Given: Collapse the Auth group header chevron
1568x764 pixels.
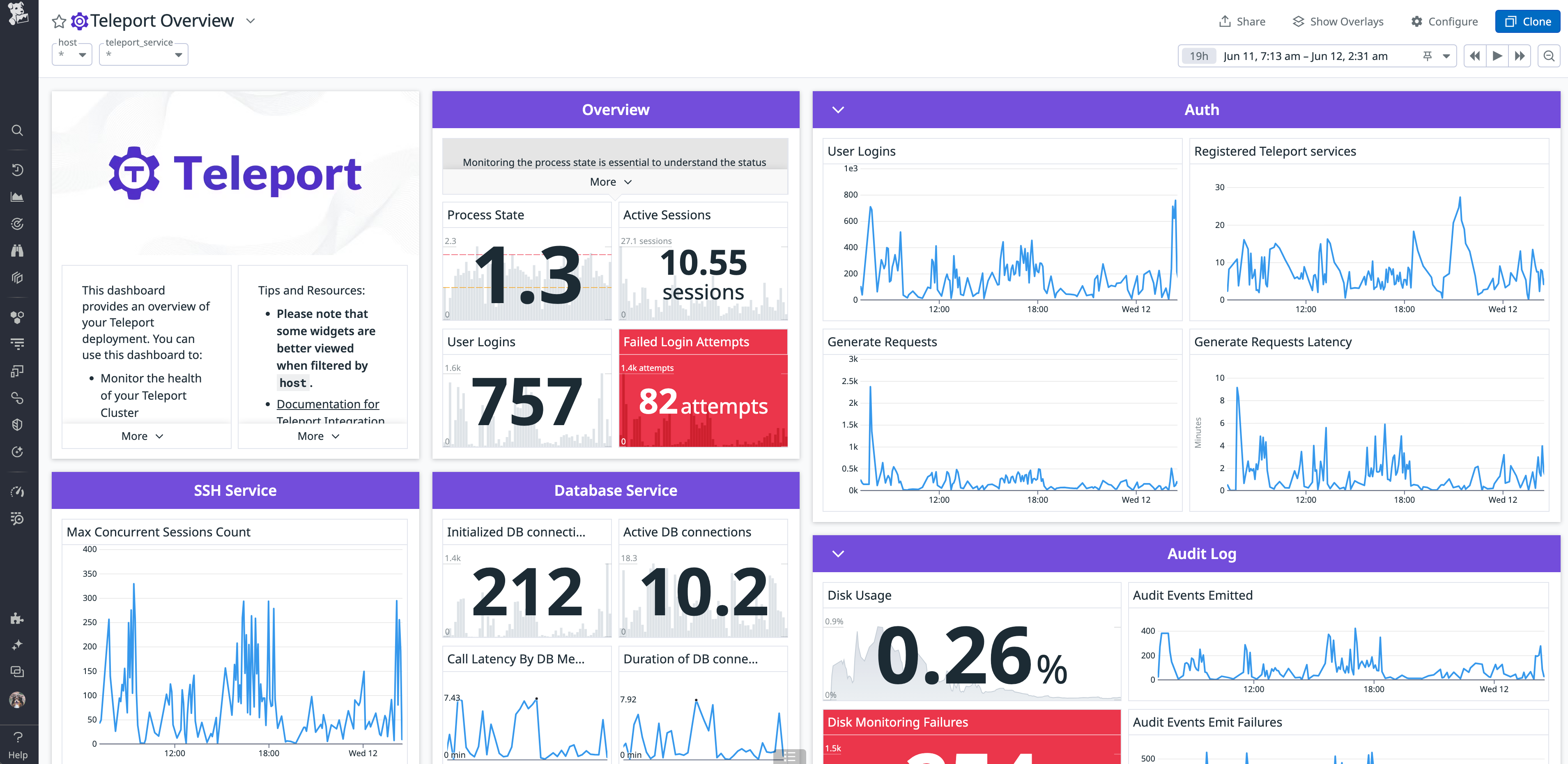Looking at the screenshot, I should [837, 110].
